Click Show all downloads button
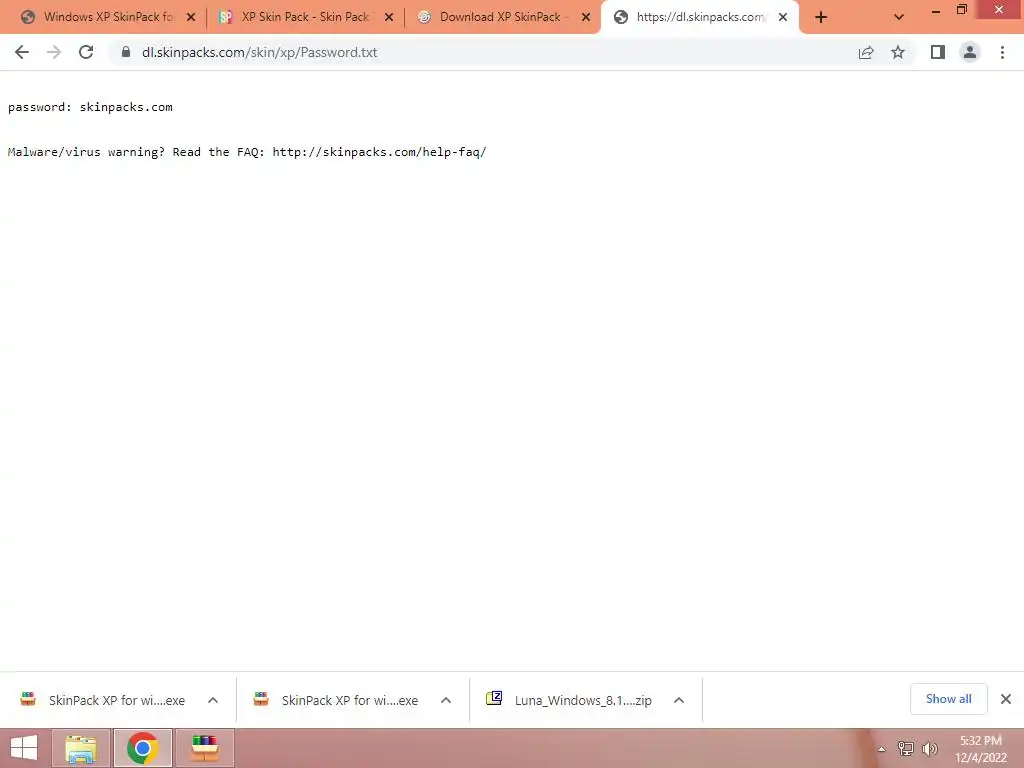This screenshot has width=1024, height=768. [x=948, y=699]
